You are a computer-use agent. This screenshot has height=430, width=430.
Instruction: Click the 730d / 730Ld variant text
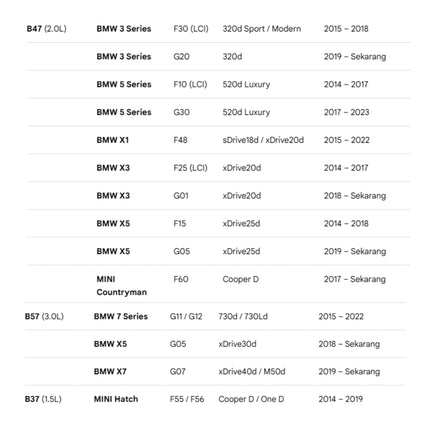click(243, 316)
